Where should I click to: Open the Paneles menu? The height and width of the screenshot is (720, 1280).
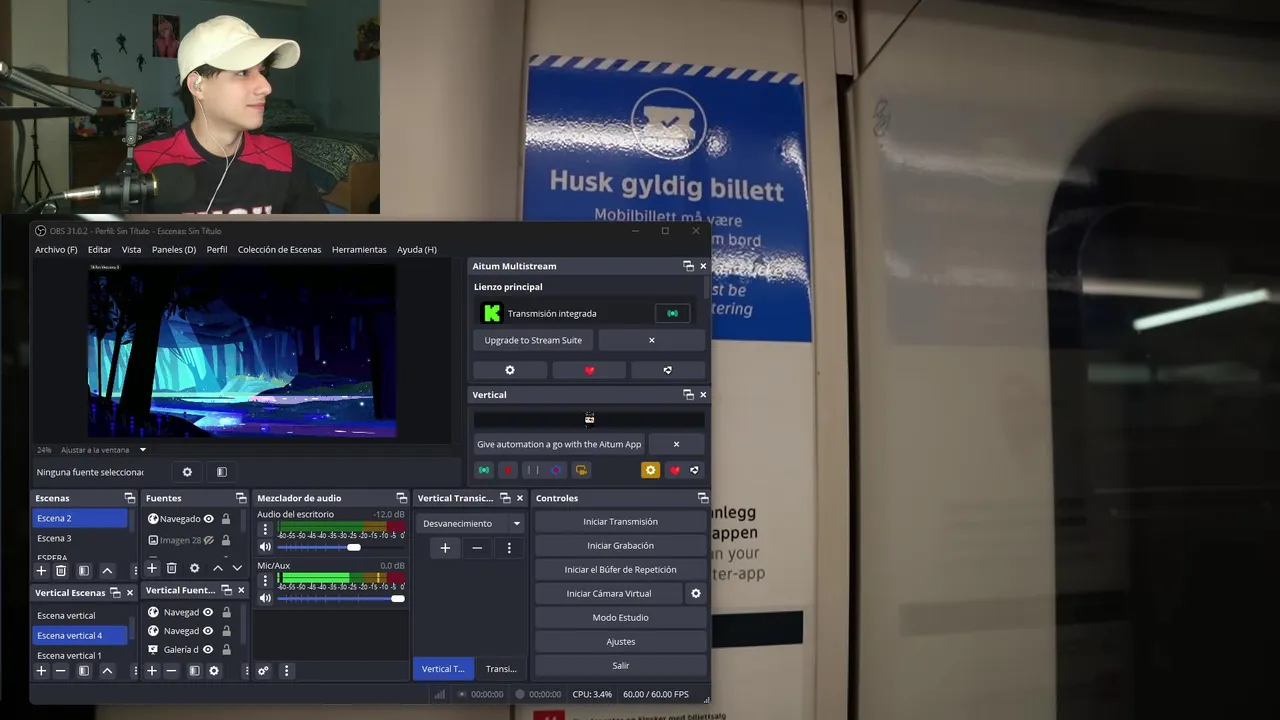[174, 249]
